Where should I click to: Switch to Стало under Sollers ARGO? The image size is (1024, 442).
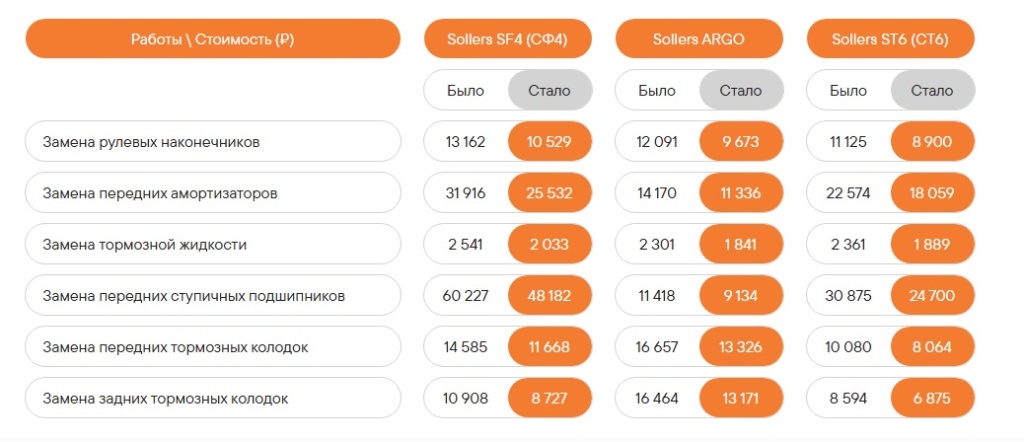point(741,90)
